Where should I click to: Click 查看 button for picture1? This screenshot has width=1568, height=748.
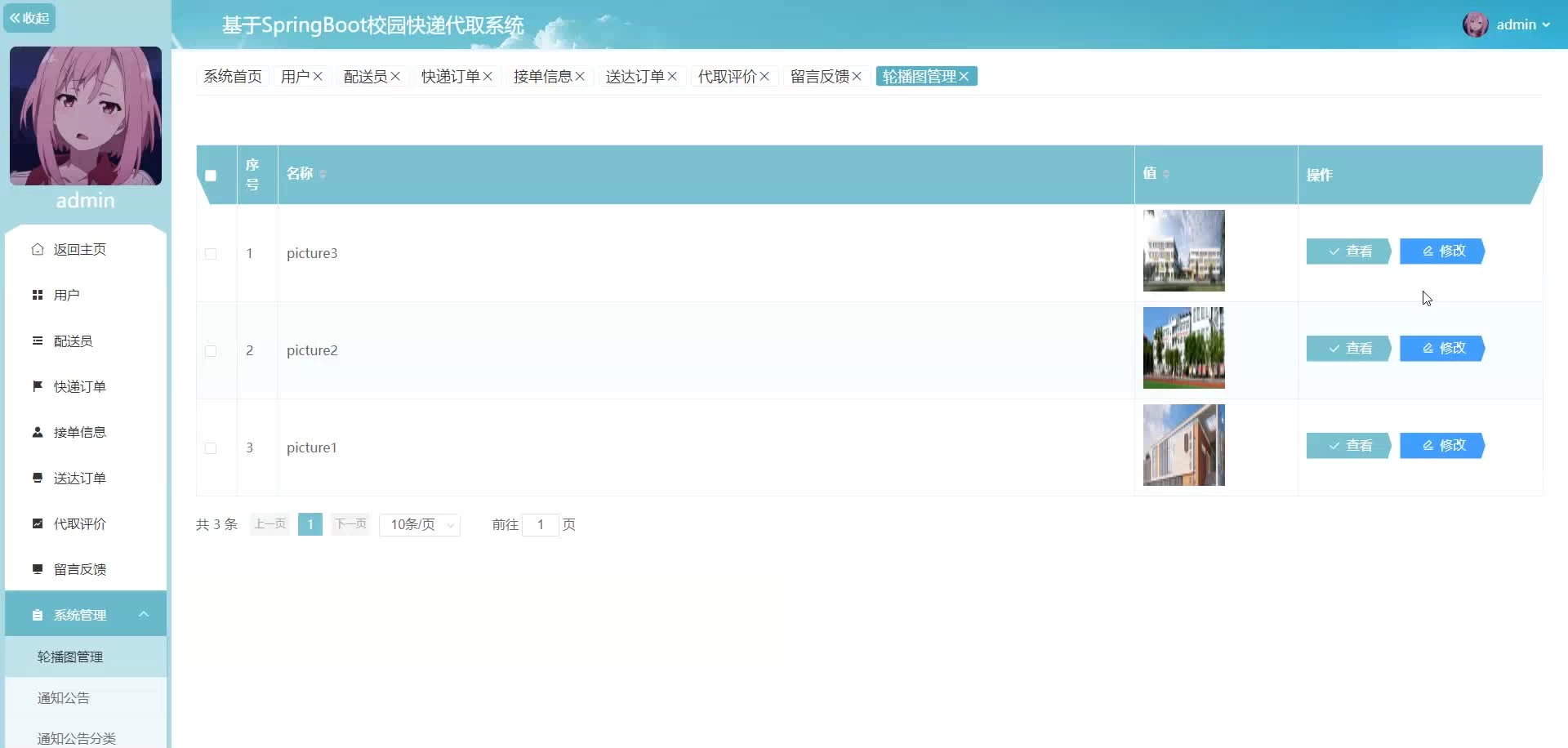coord(1348,446)
